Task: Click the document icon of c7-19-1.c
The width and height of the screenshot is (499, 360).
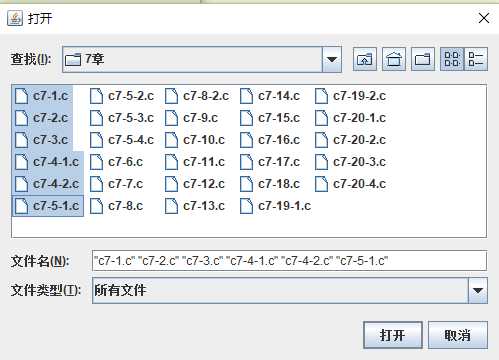Action: pos(247,206)
